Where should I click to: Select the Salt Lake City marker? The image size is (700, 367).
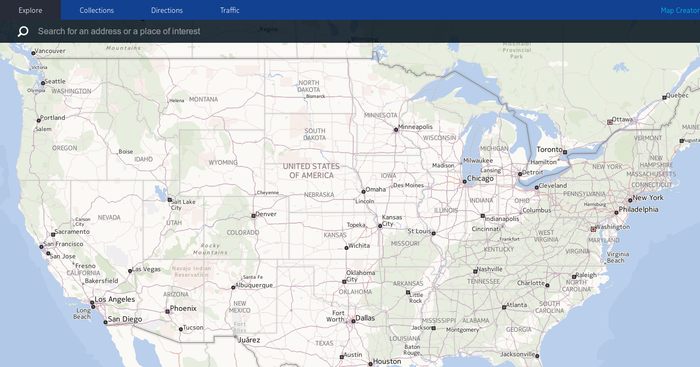[170, 200]
